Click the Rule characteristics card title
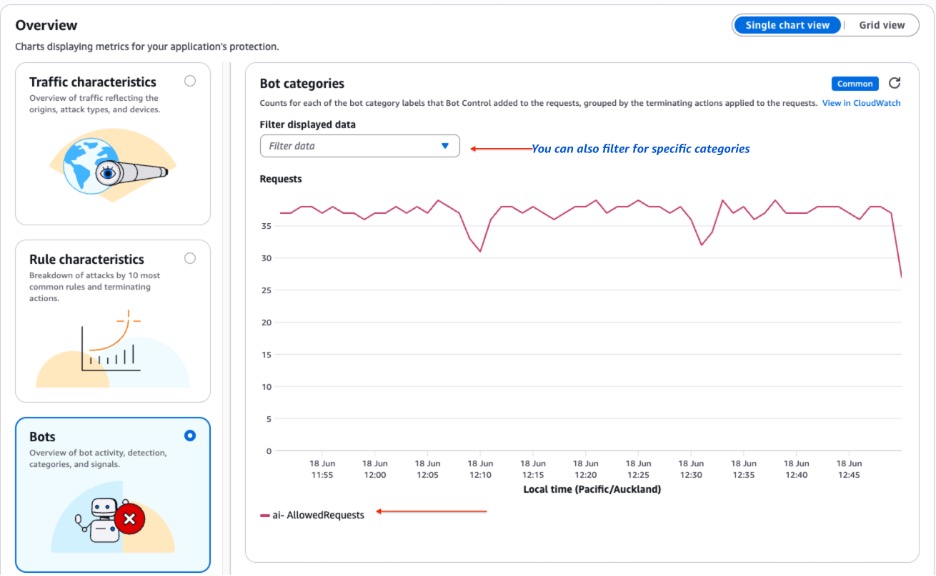936x576 pixels. (86, 259)
